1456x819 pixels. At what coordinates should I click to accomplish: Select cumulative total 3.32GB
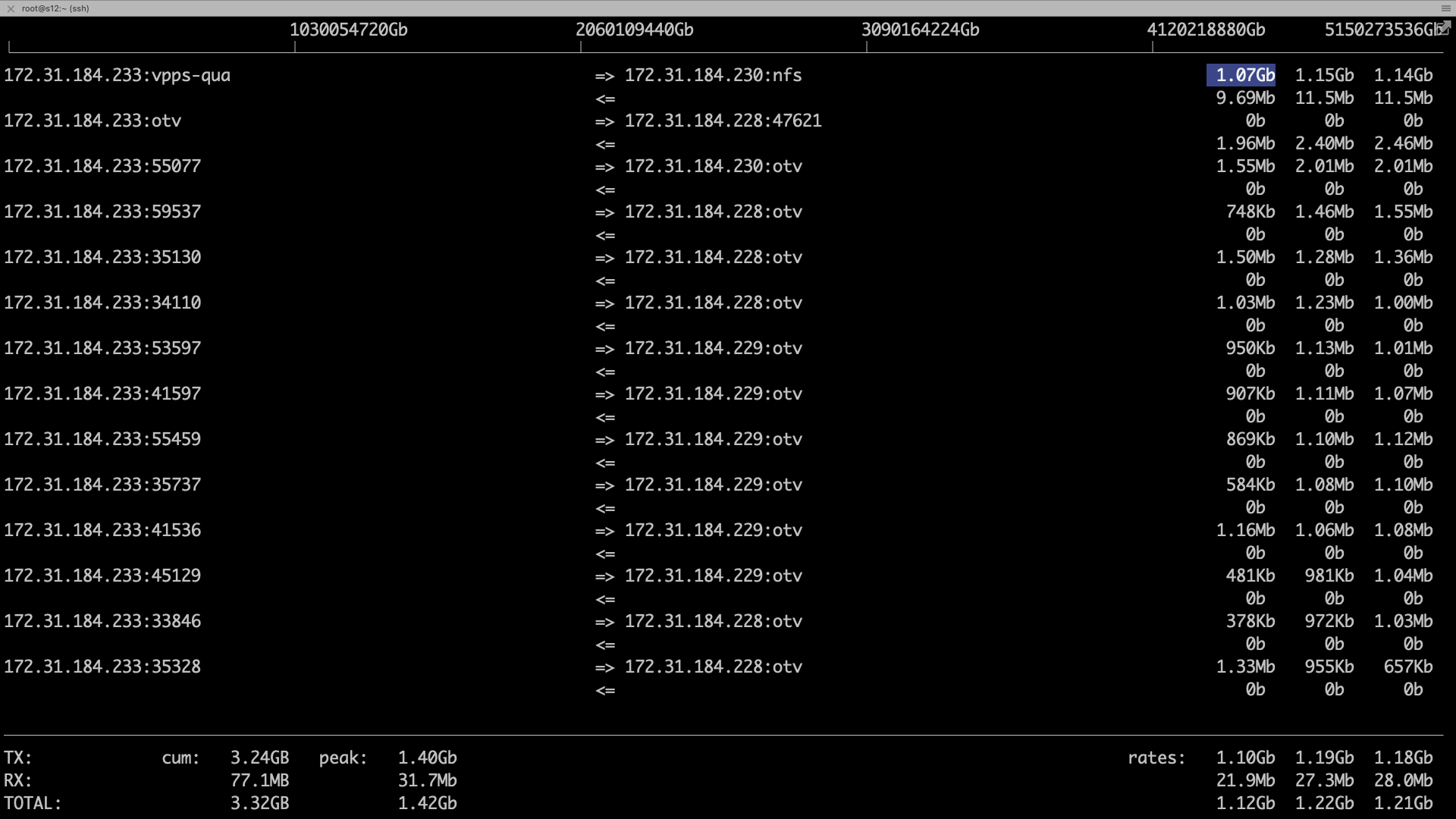click(x=260, y=803)
